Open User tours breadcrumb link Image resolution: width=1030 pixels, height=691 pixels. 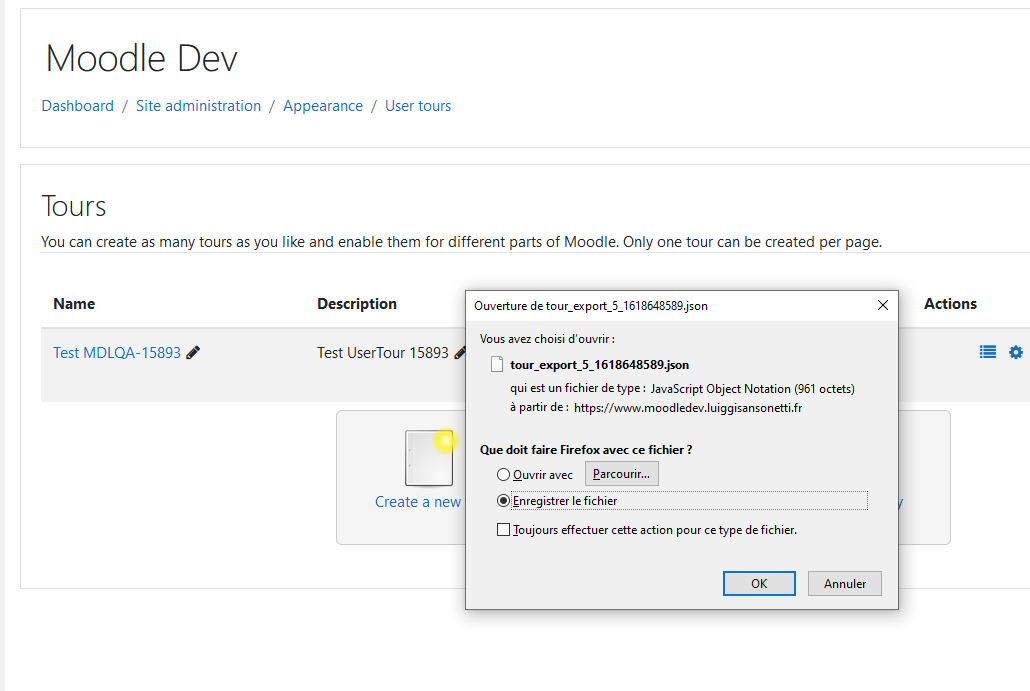[x=418, y=106]
